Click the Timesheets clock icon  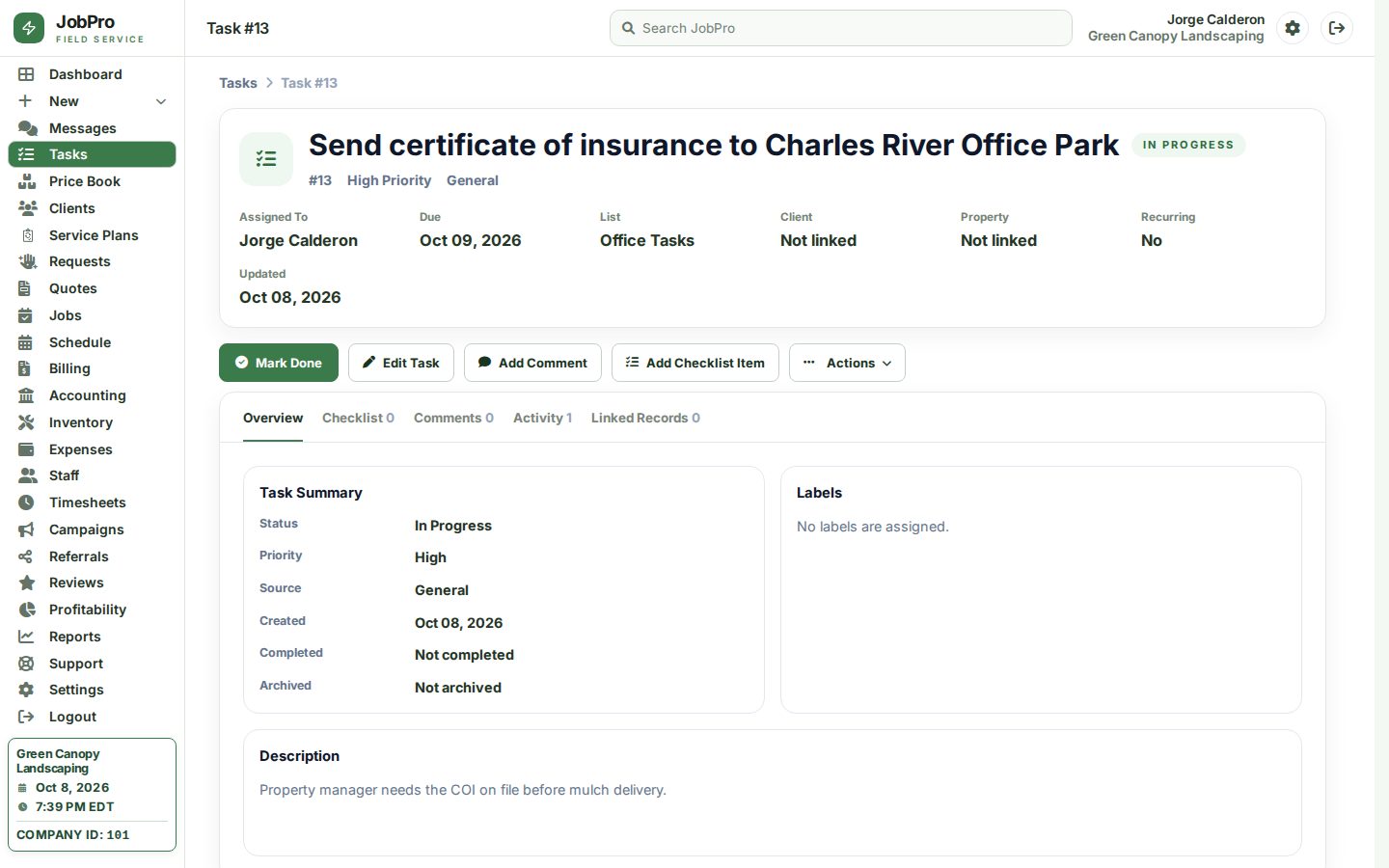pyautogui.click(x=26, y=502)
